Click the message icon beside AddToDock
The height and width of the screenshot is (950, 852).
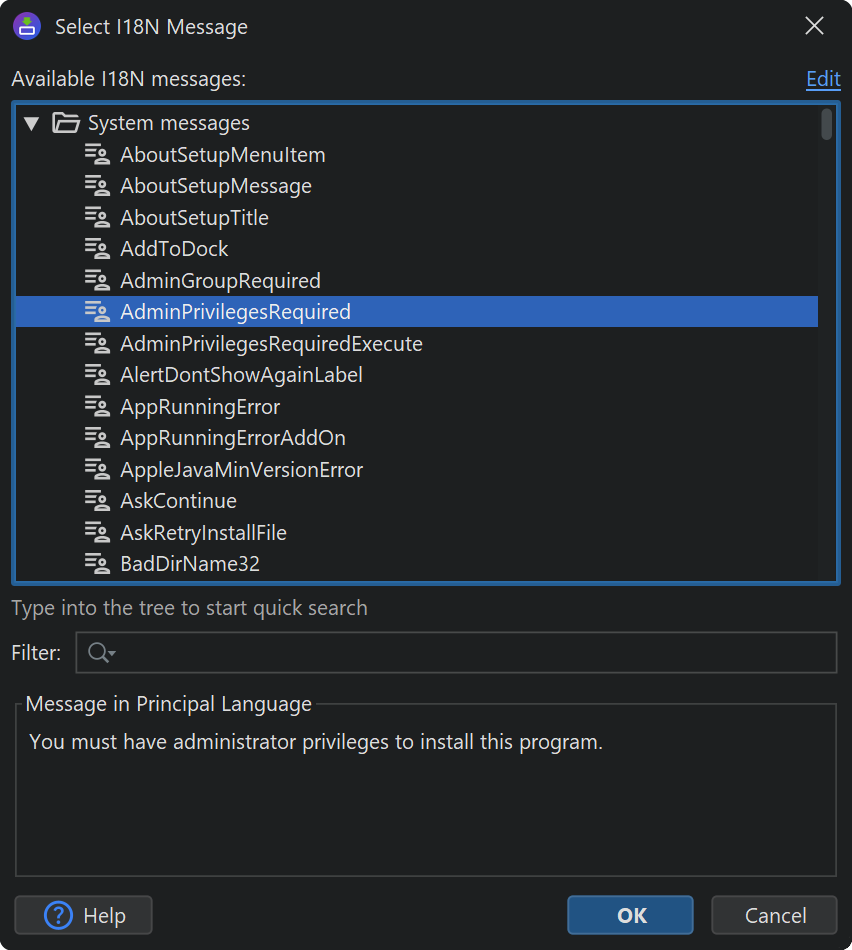(97, 249)
